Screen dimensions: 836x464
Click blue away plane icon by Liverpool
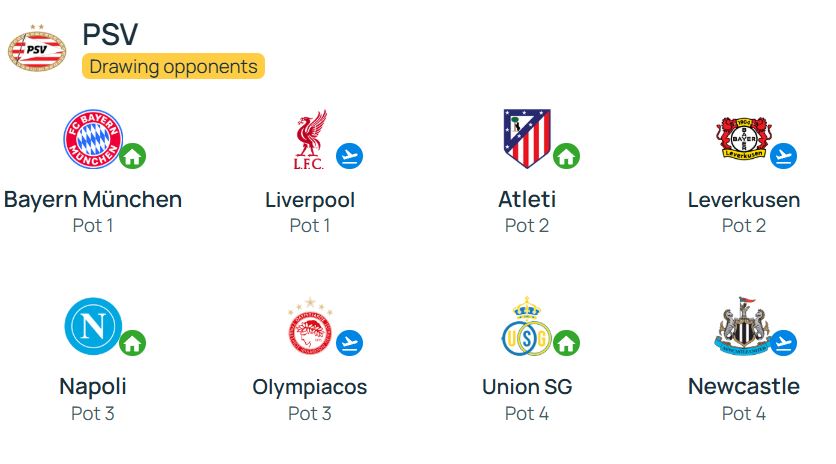[x=349, y=156]
